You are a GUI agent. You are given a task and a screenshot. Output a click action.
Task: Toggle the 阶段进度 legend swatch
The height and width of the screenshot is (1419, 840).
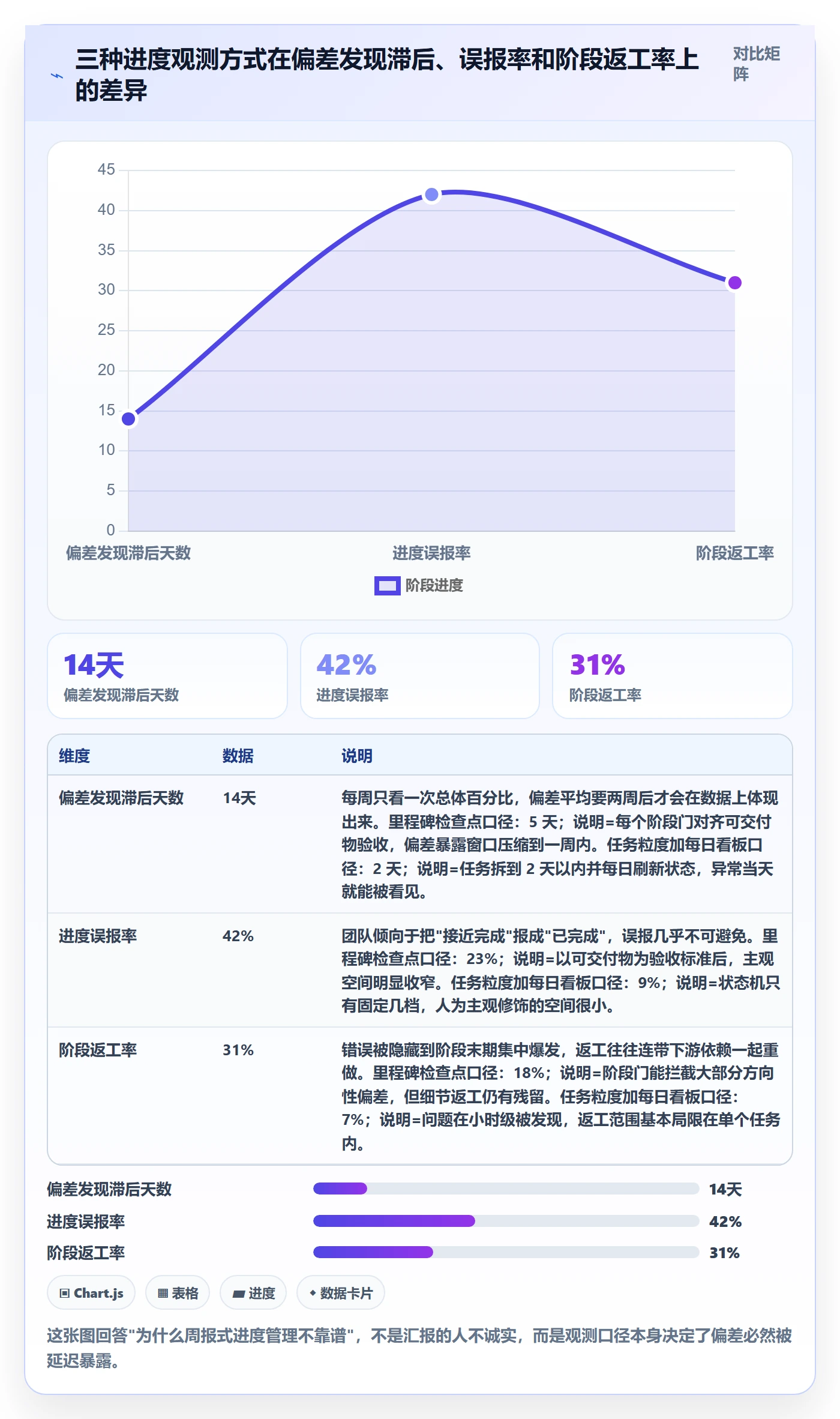tap(387, 585)
